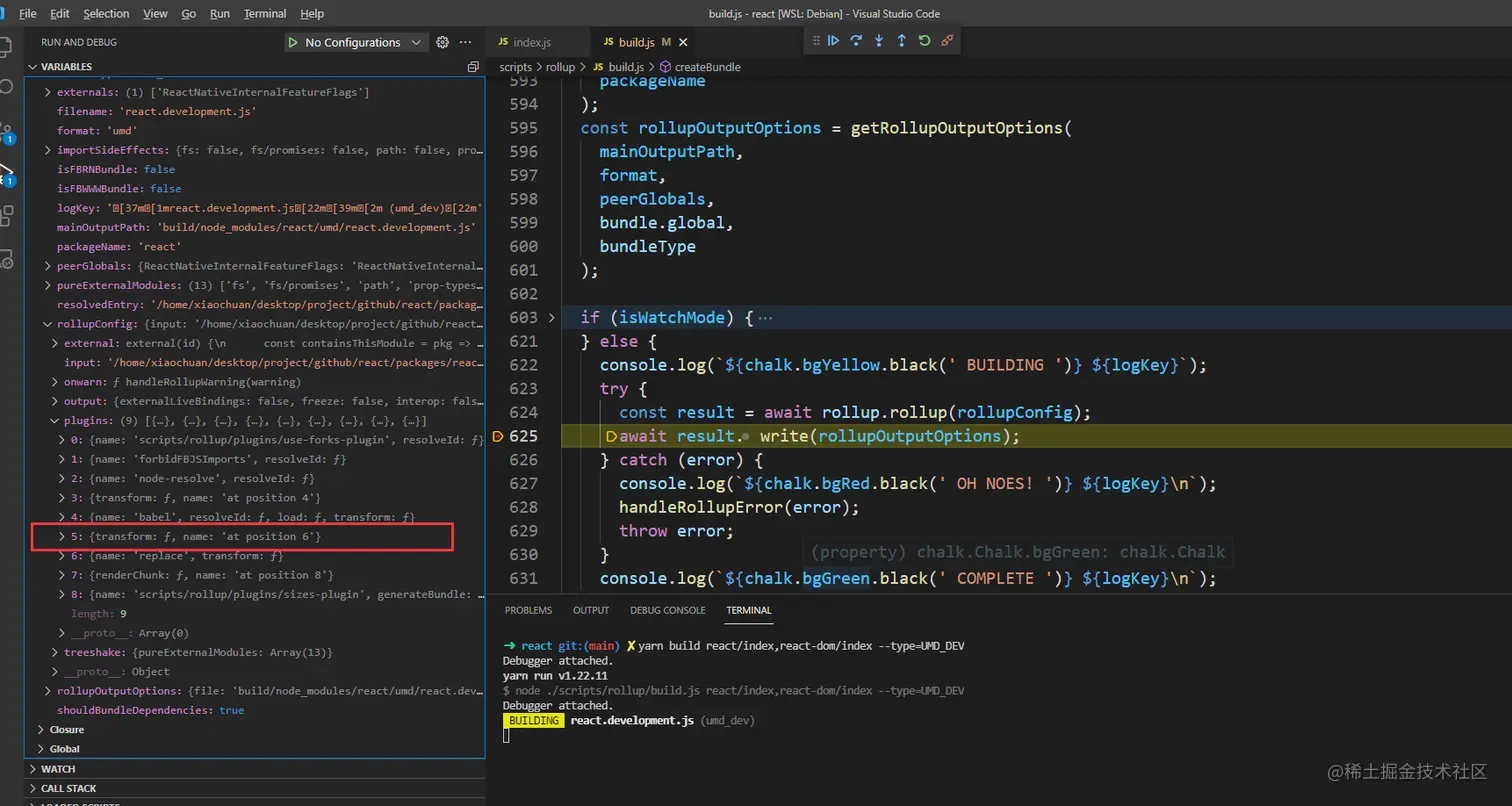This screenshot has height=806, width=1512.
Task: Open the Terminal menu in the menu bar
Action: click(x=264, y=14)
